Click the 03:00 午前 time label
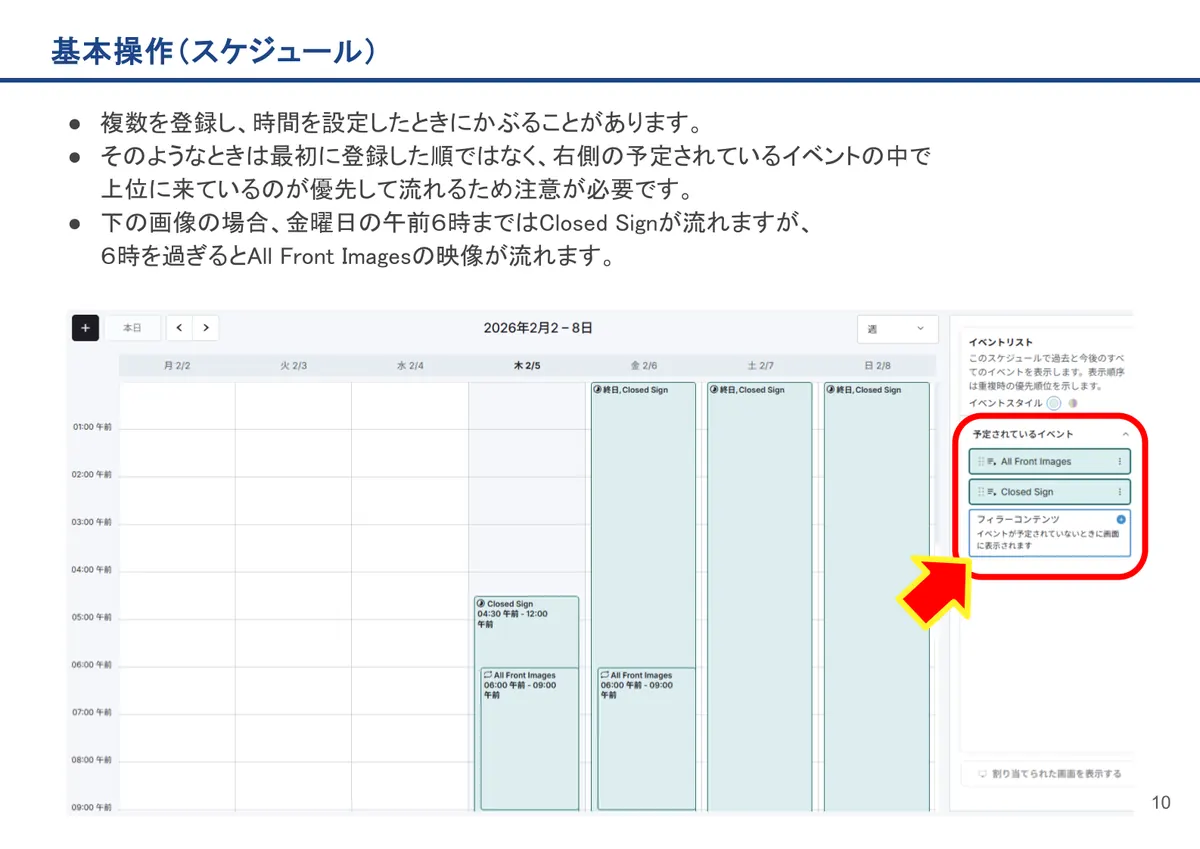 tap(92, 522)
